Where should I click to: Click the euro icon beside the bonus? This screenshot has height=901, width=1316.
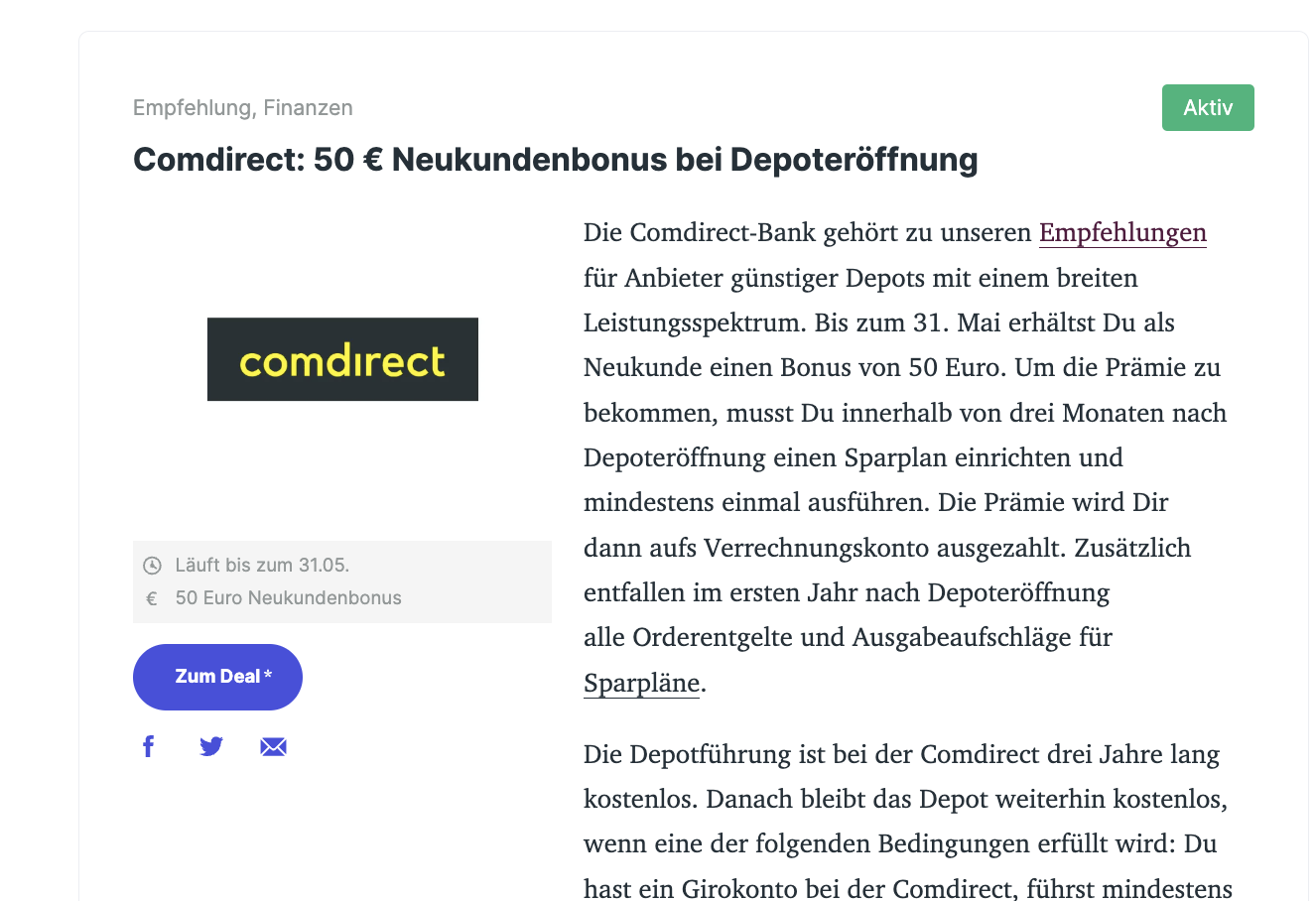coord(152,598)
